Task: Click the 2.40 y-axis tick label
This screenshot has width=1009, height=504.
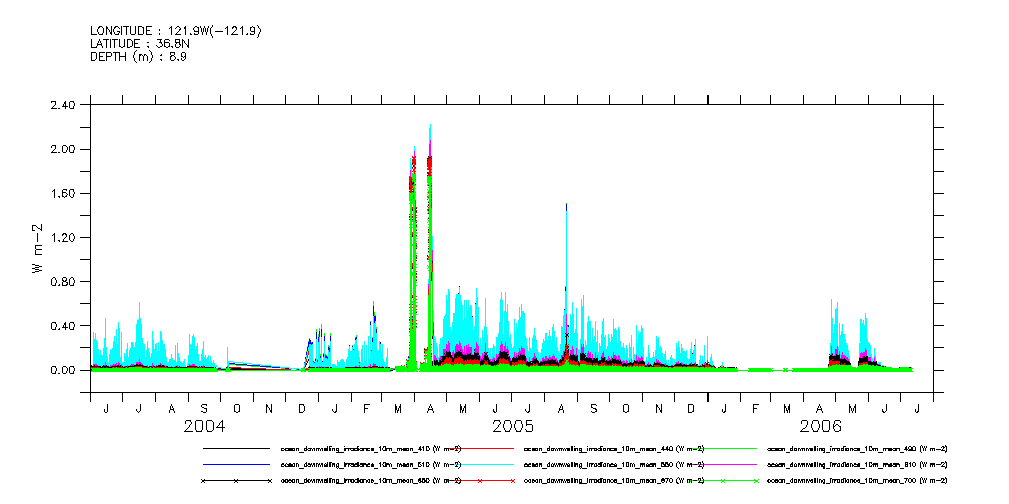Action: [62, 105]
